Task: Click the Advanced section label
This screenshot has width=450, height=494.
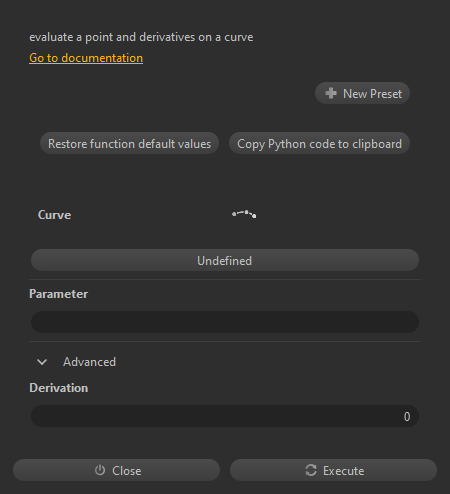Action: pyautogui.click(x=89, y=362)
